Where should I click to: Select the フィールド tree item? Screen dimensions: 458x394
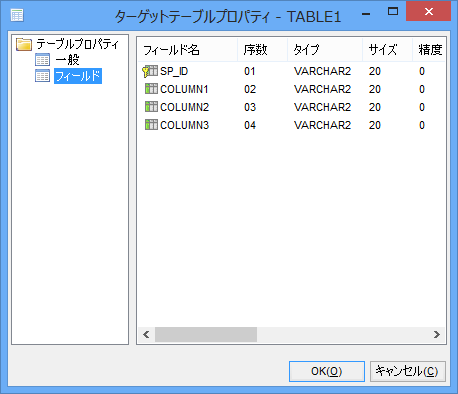[x=78, y=76]
